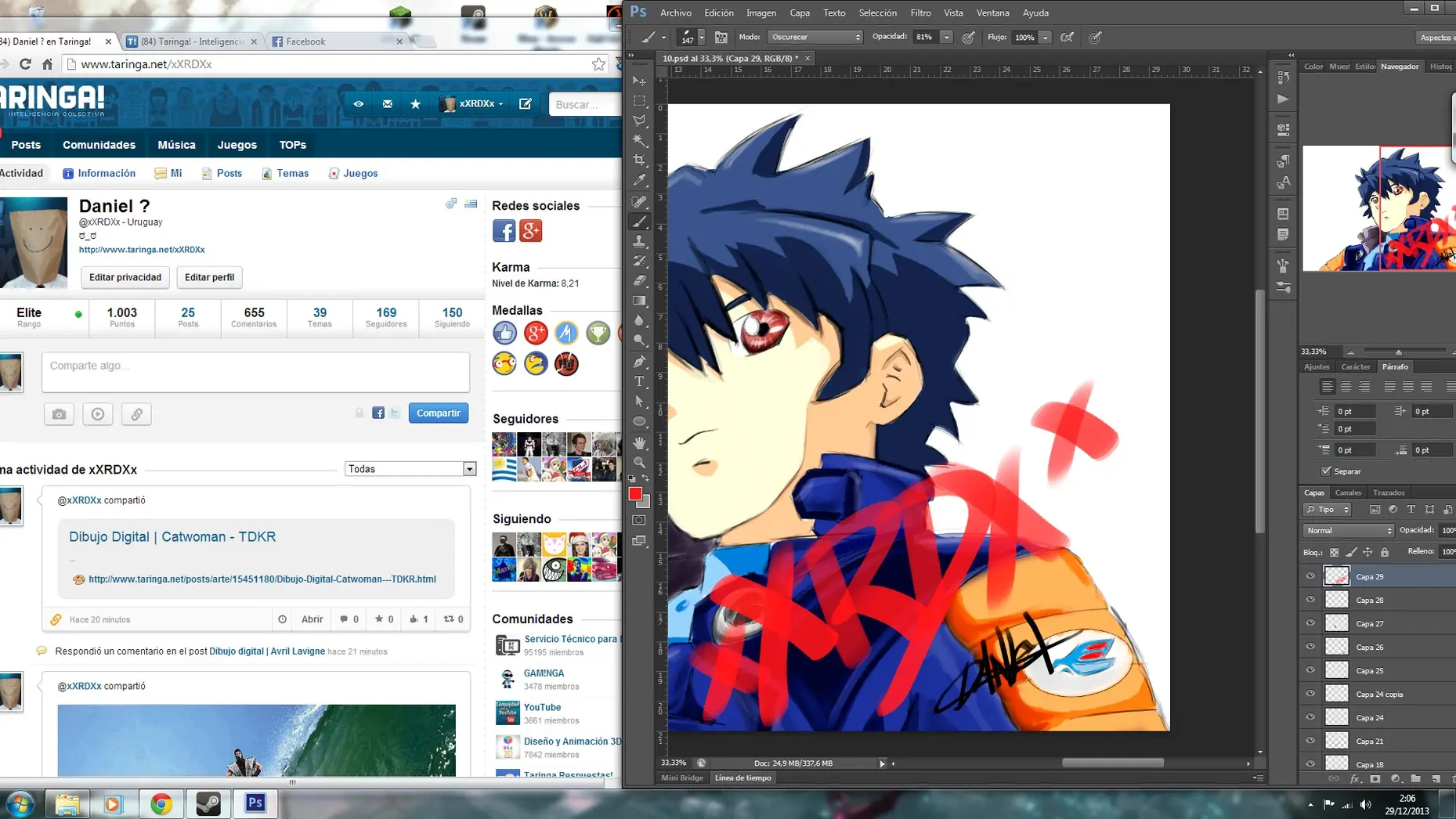Open the Flujo slider dropdown arrow

point(1045,37)
